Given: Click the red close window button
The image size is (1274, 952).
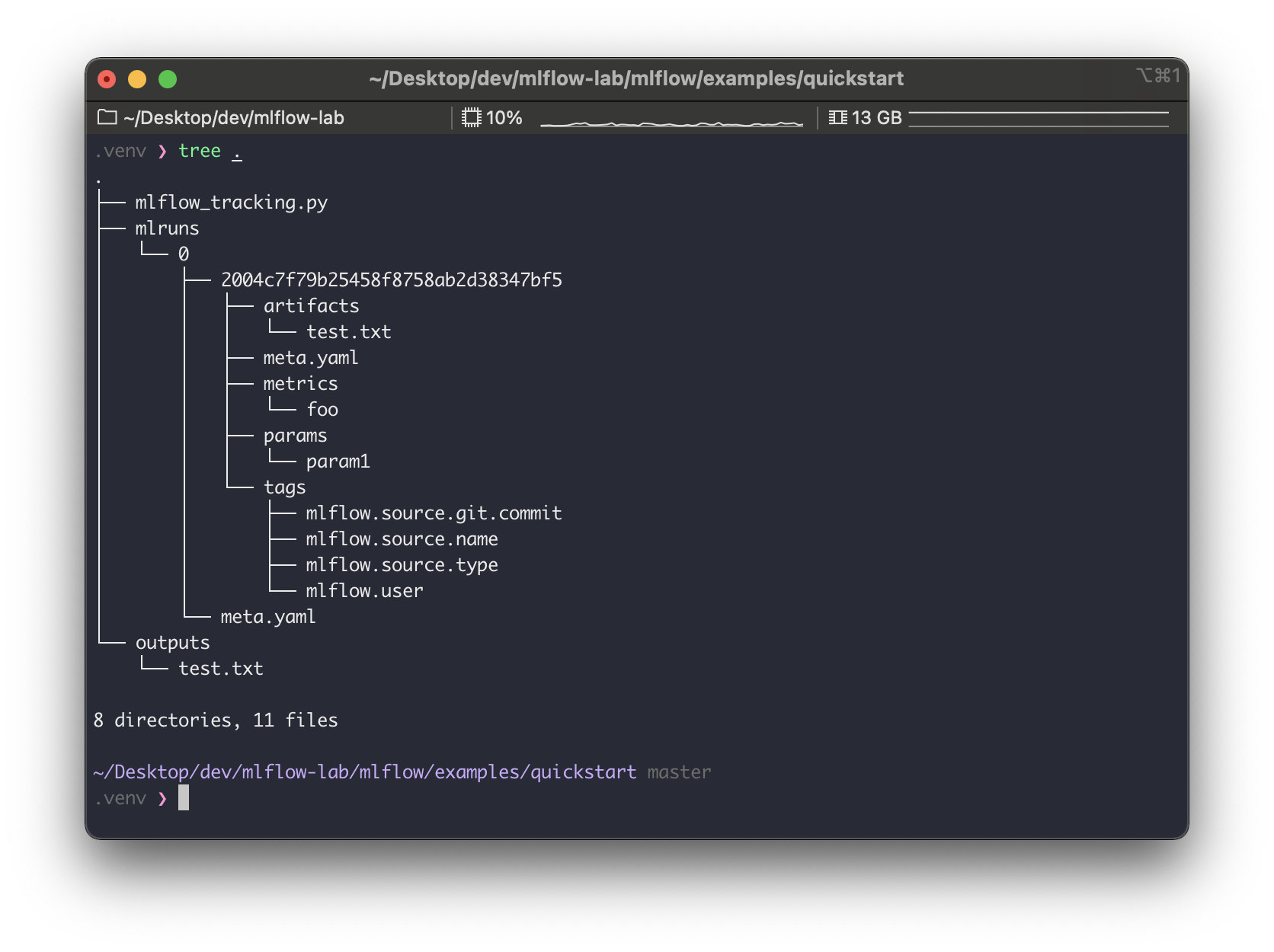Looking at the screenshot, I should pos(107,79).
